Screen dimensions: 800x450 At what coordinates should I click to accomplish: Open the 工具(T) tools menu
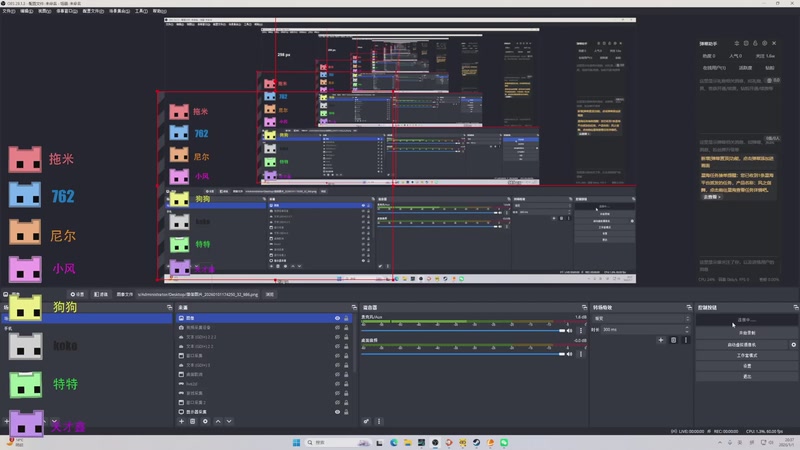tap(141, 11)
